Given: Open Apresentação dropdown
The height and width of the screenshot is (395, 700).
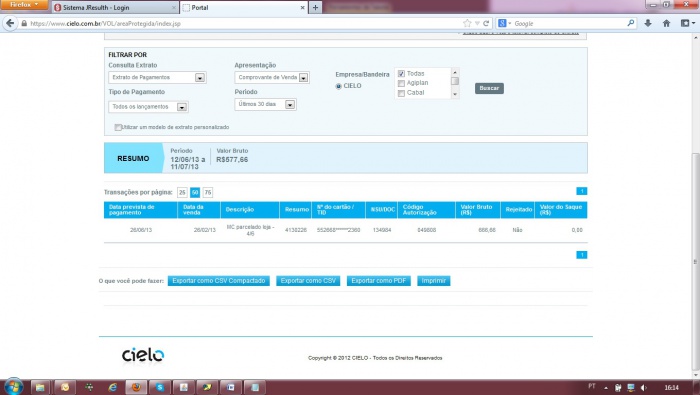Looking at the screenshot, I should (x=272, y=78).
